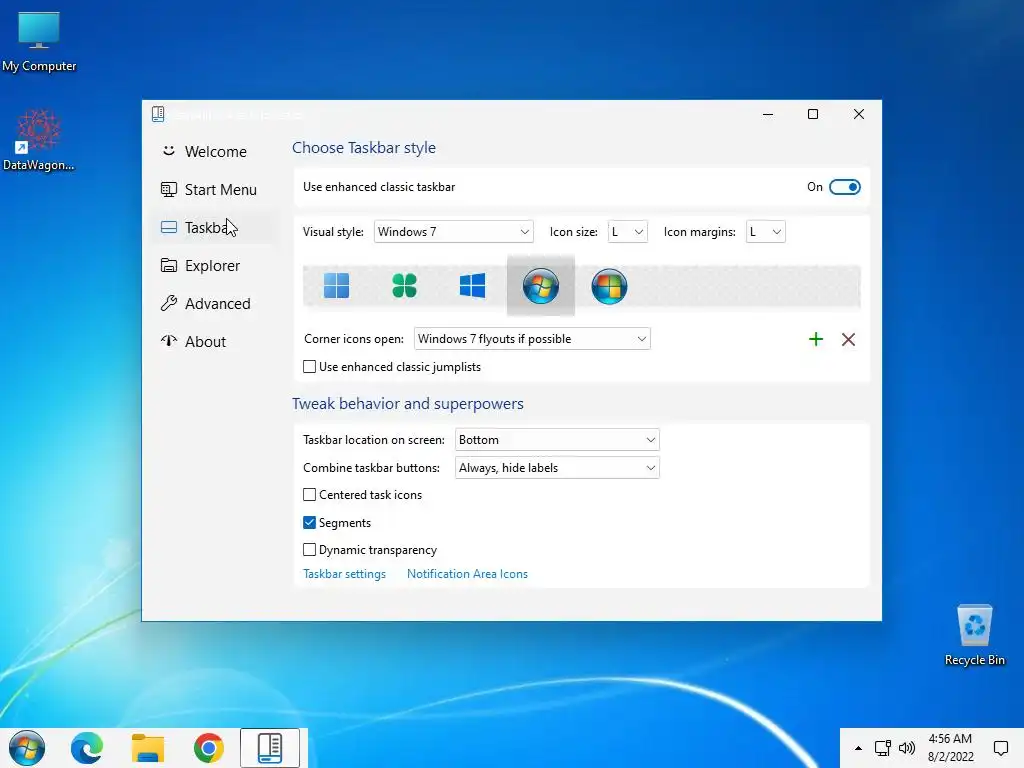The image size is (1024, 768).
Task: Expand Combine taskbar buttons dropdown
Action: tap(557, 468)
